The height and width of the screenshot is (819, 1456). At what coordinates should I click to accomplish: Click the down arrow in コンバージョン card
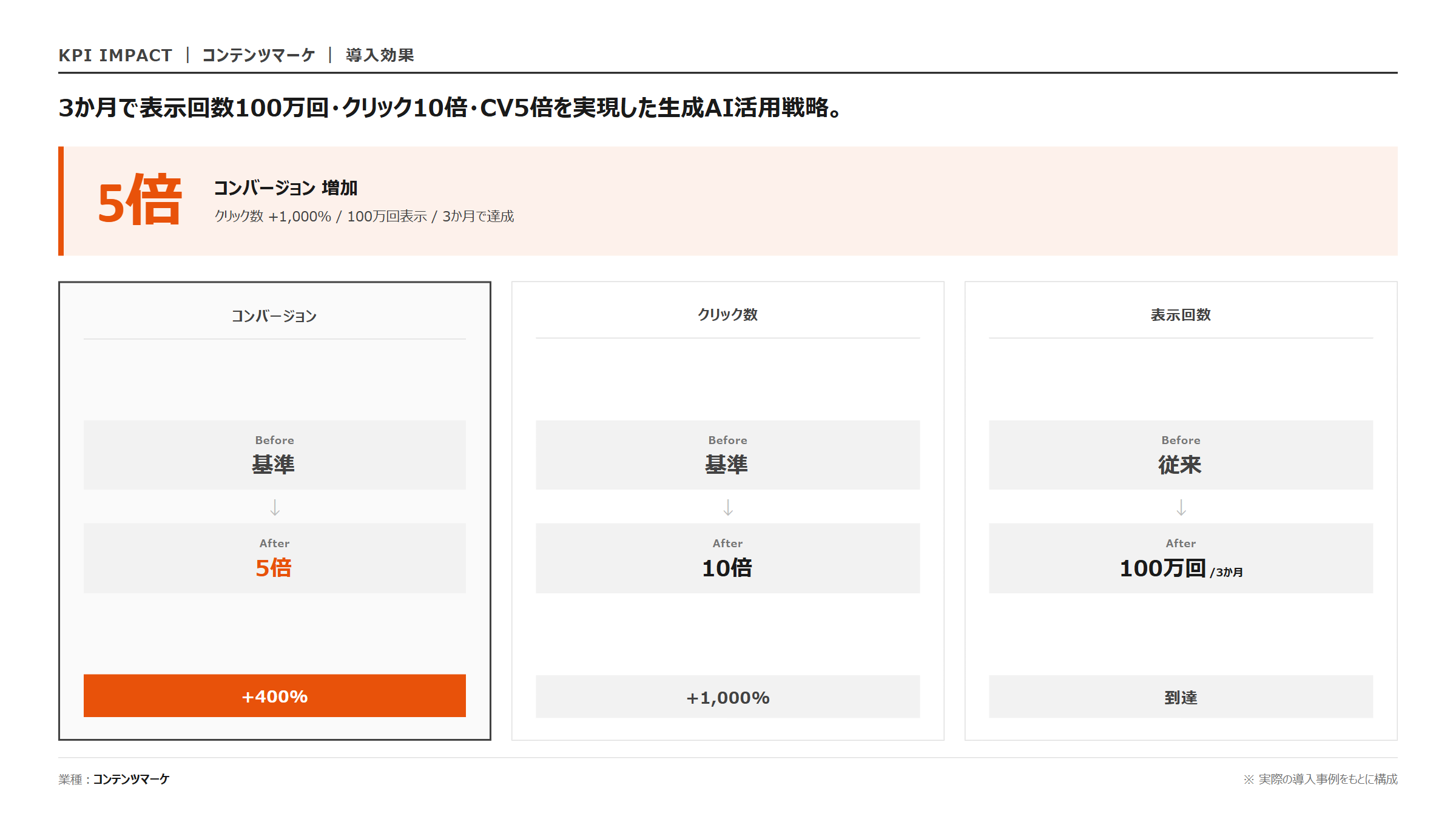[275, 507]
